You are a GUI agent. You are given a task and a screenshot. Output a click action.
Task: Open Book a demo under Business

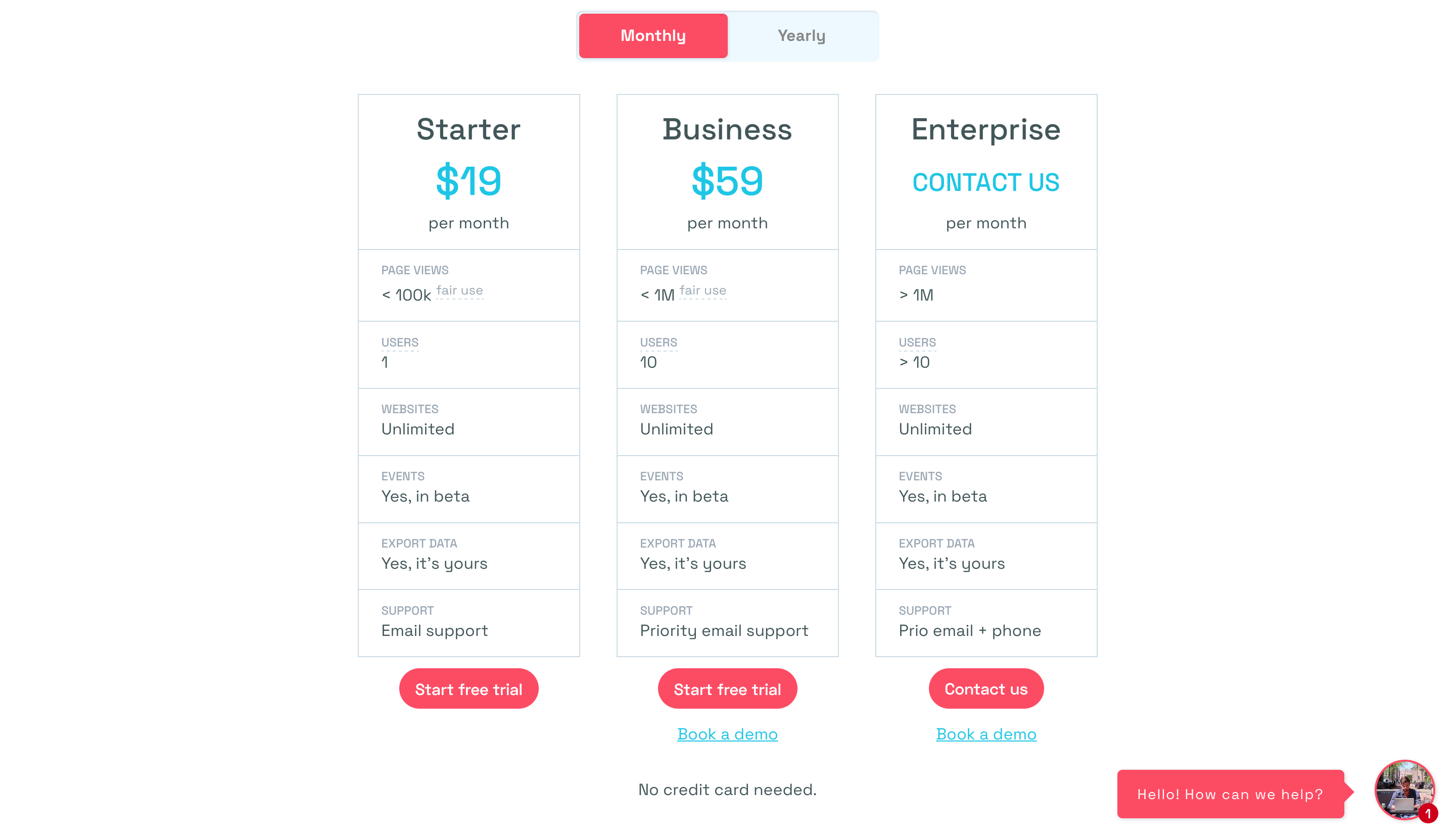point(727,734)
